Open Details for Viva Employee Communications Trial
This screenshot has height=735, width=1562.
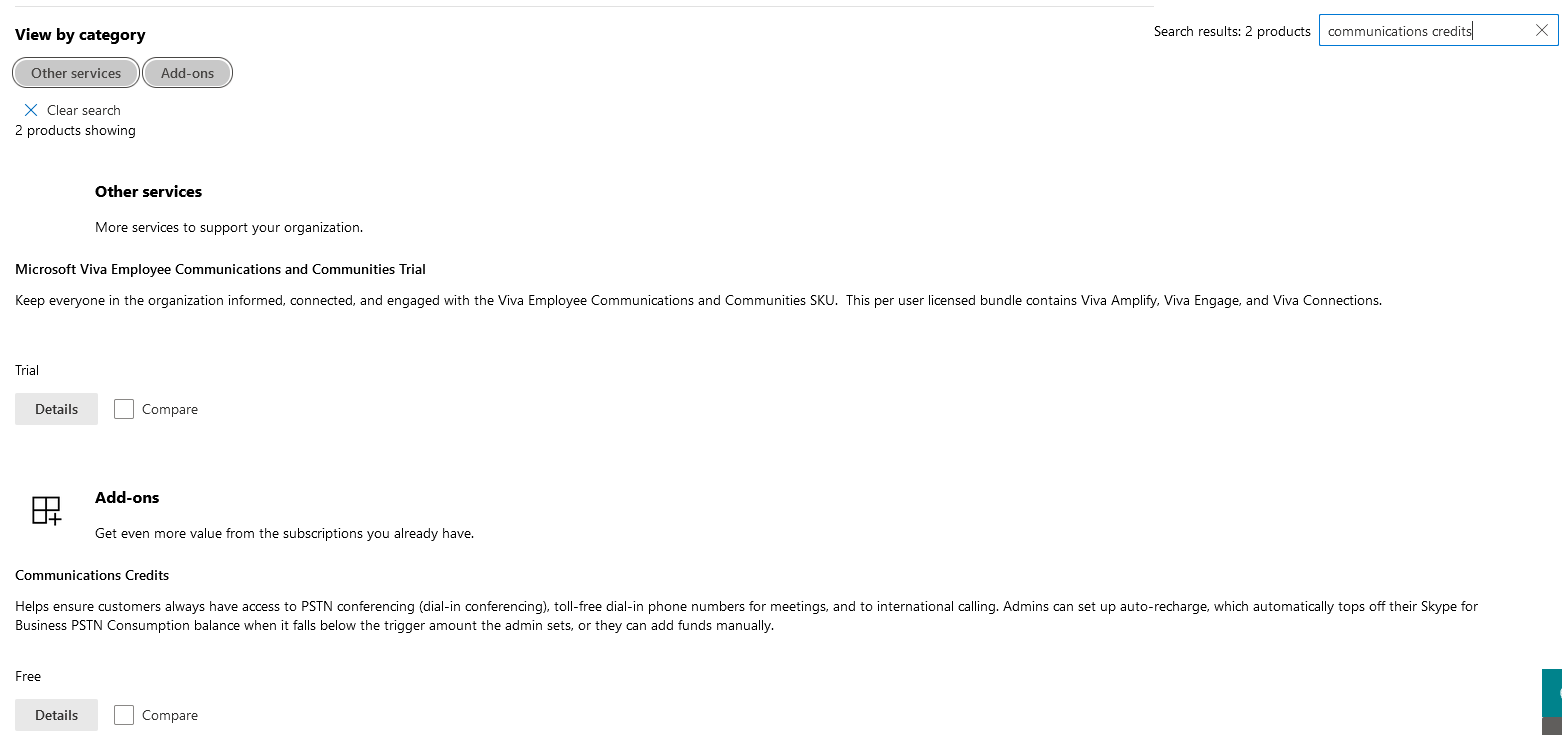56,409
